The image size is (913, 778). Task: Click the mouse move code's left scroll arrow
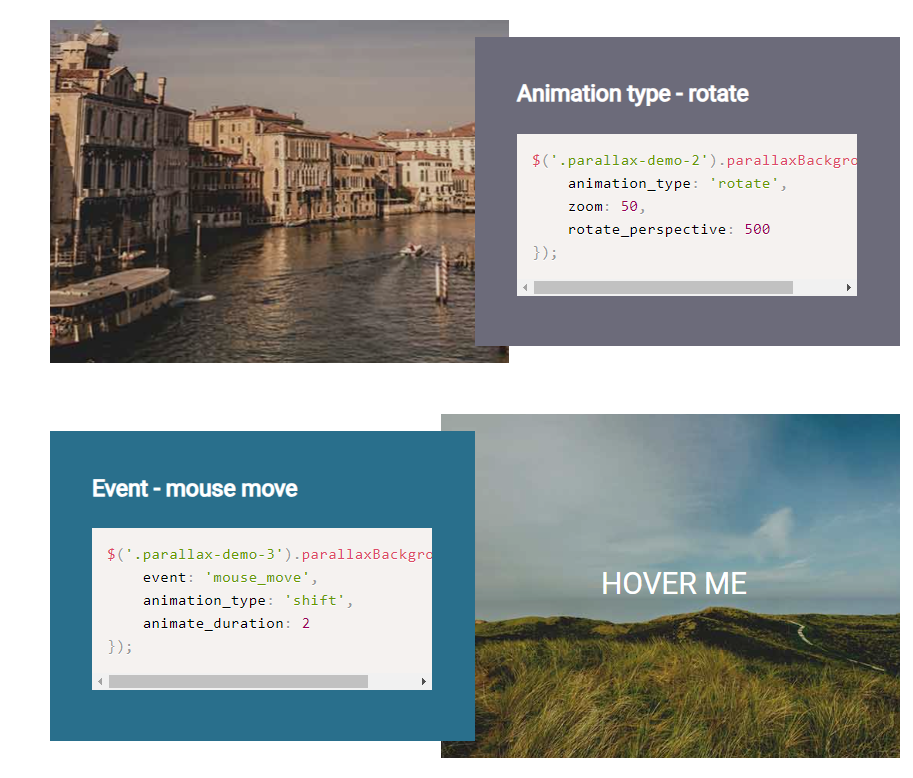[x=100, y=681]
